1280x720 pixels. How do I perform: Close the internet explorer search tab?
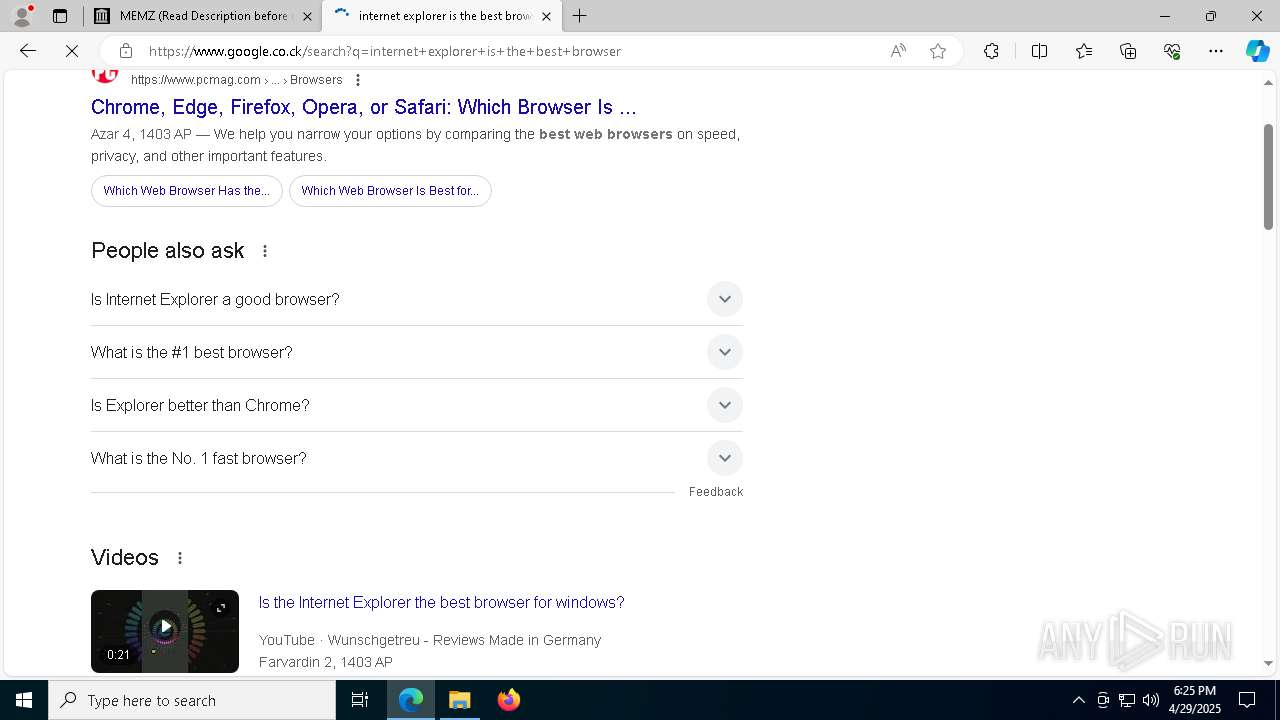coord(546,16)
